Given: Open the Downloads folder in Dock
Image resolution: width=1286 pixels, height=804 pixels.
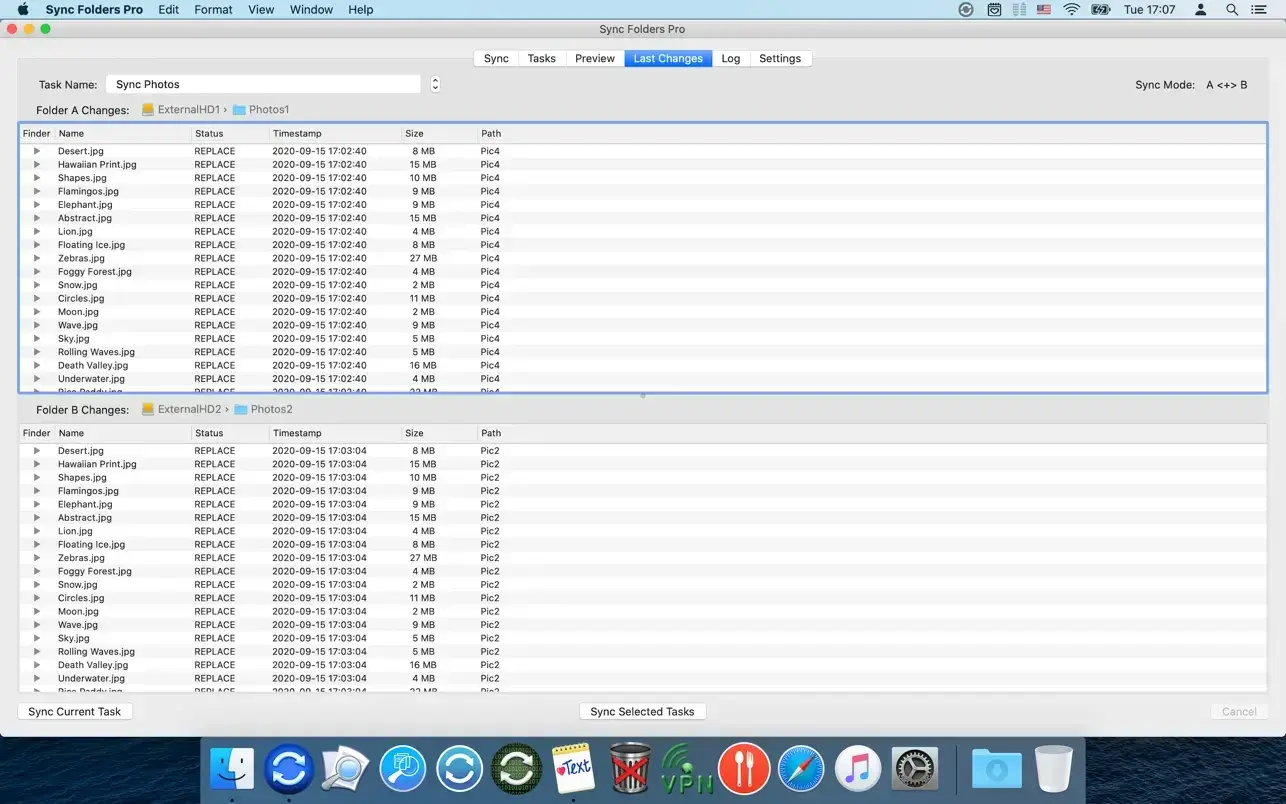Looking at the screenshot, I should 996,769.
